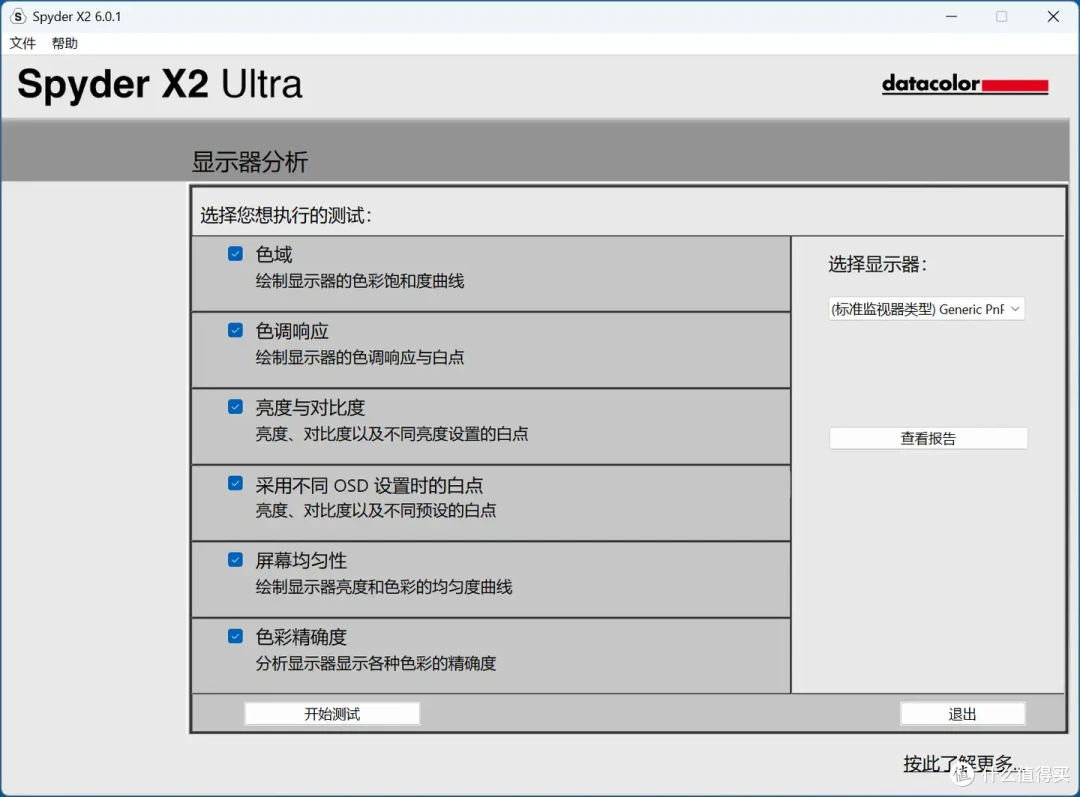Click the 亮度与对比度 title text
Image resolution: width=1080 pixels, height=797 pixels.
tap(310, 407)
